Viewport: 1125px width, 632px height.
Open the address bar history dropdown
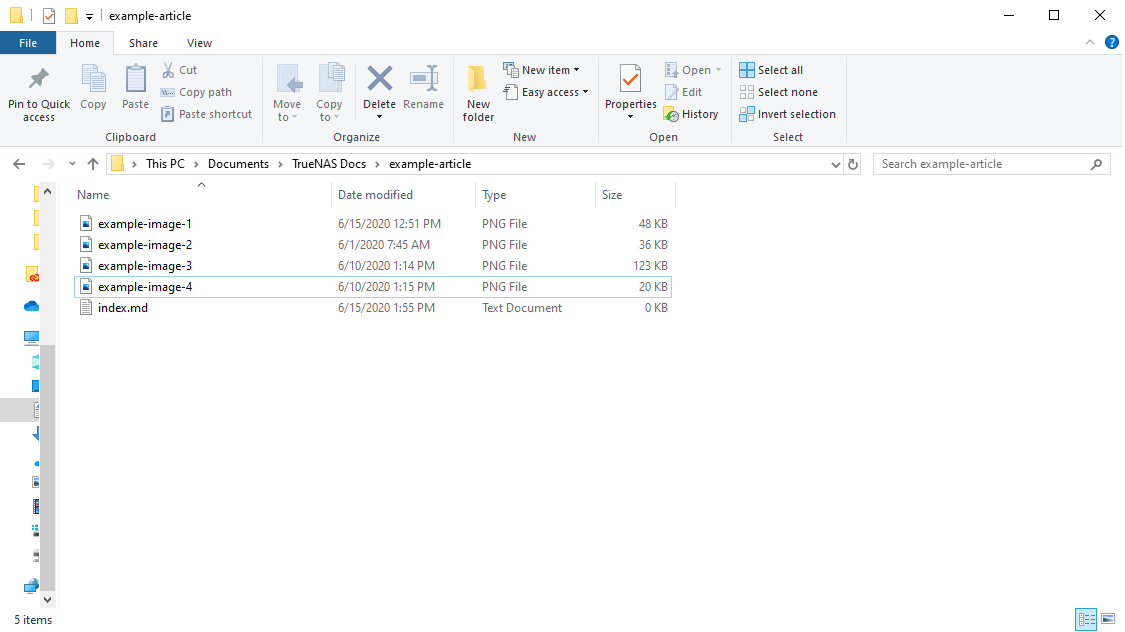click(x=836, y=164)
